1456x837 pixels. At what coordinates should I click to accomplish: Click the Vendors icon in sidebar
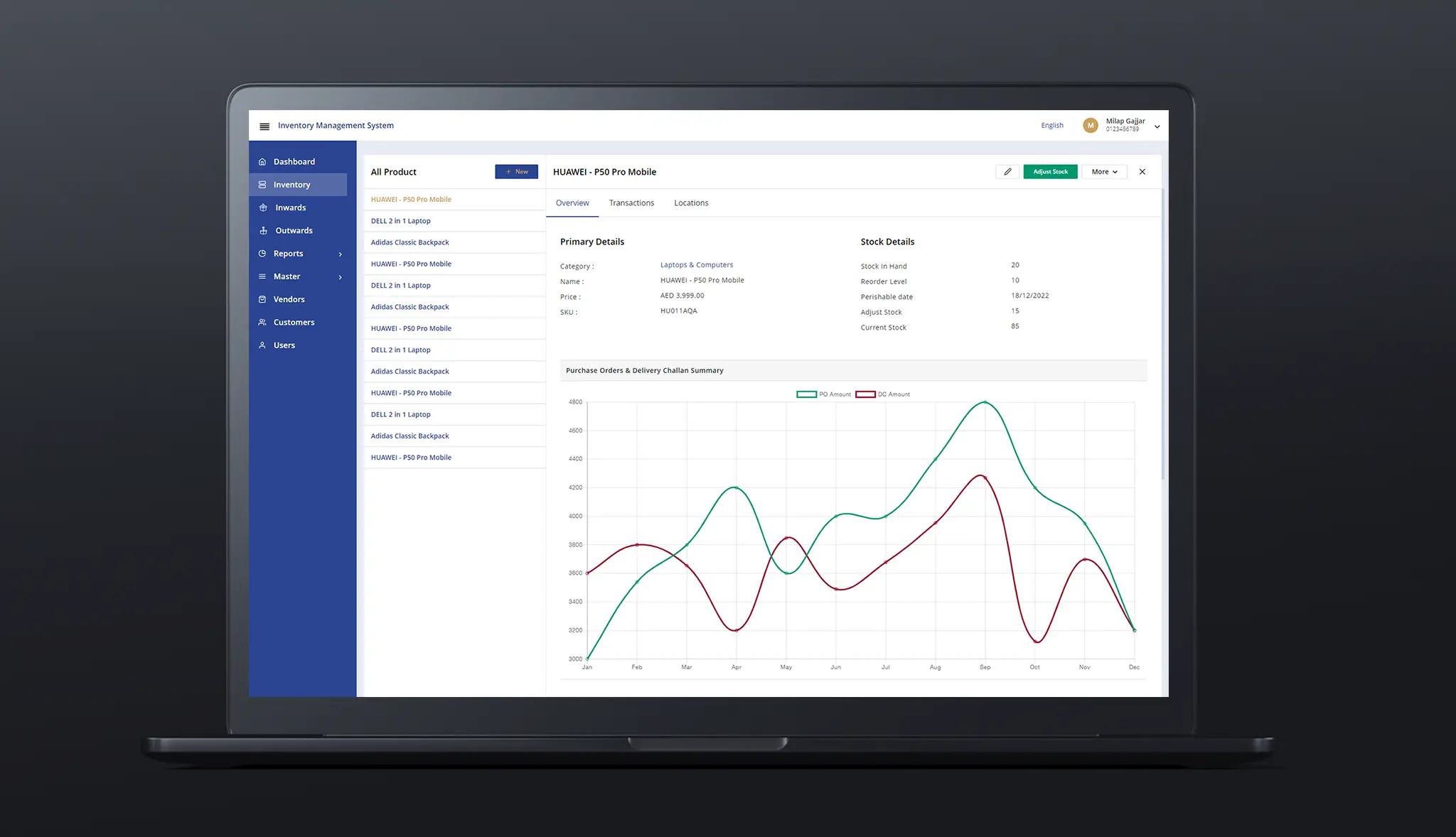(x=263, y=299)
